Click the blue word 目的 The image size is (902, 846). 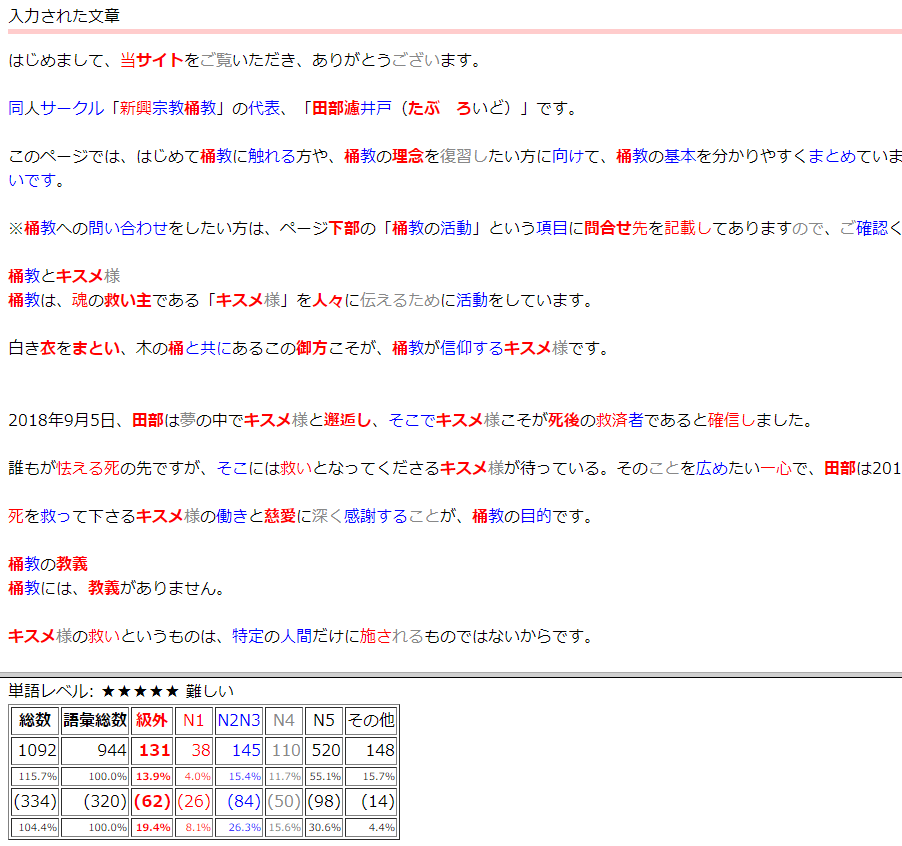(x=536, y=516)
